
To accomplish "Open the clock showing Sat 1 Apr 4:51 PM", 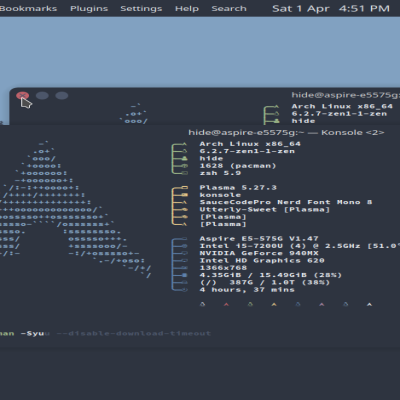I will point(331,8).
